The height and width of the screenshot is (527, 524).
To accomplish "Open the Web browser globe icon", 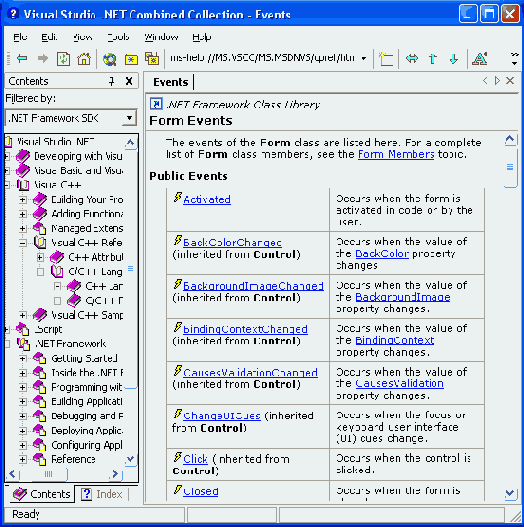I will [x=110, y=59].
